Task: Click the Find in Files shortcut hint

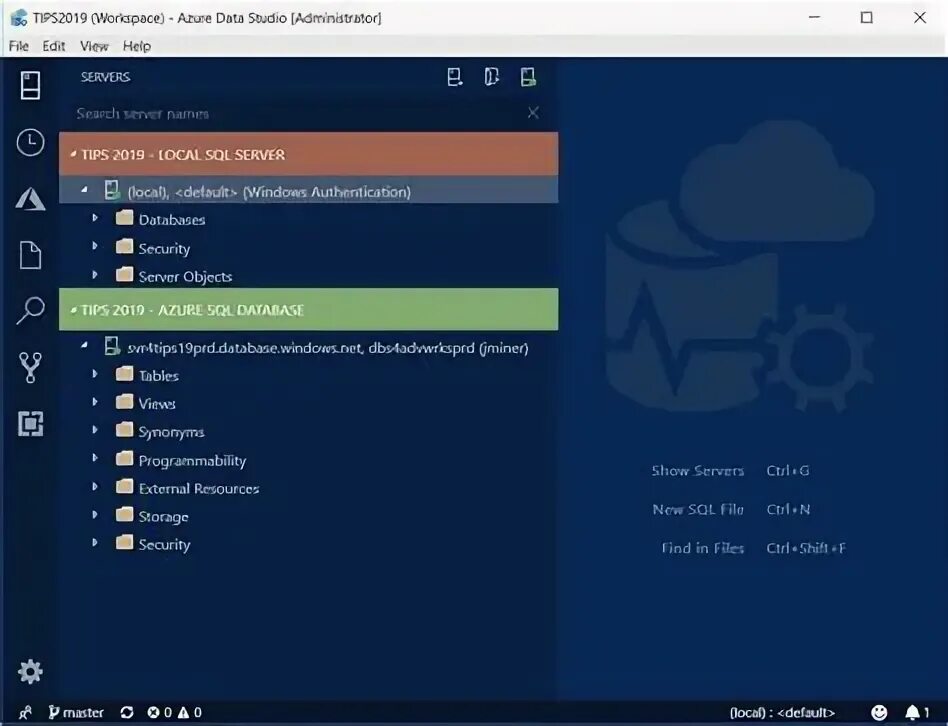Action: [x=754, y=548]
